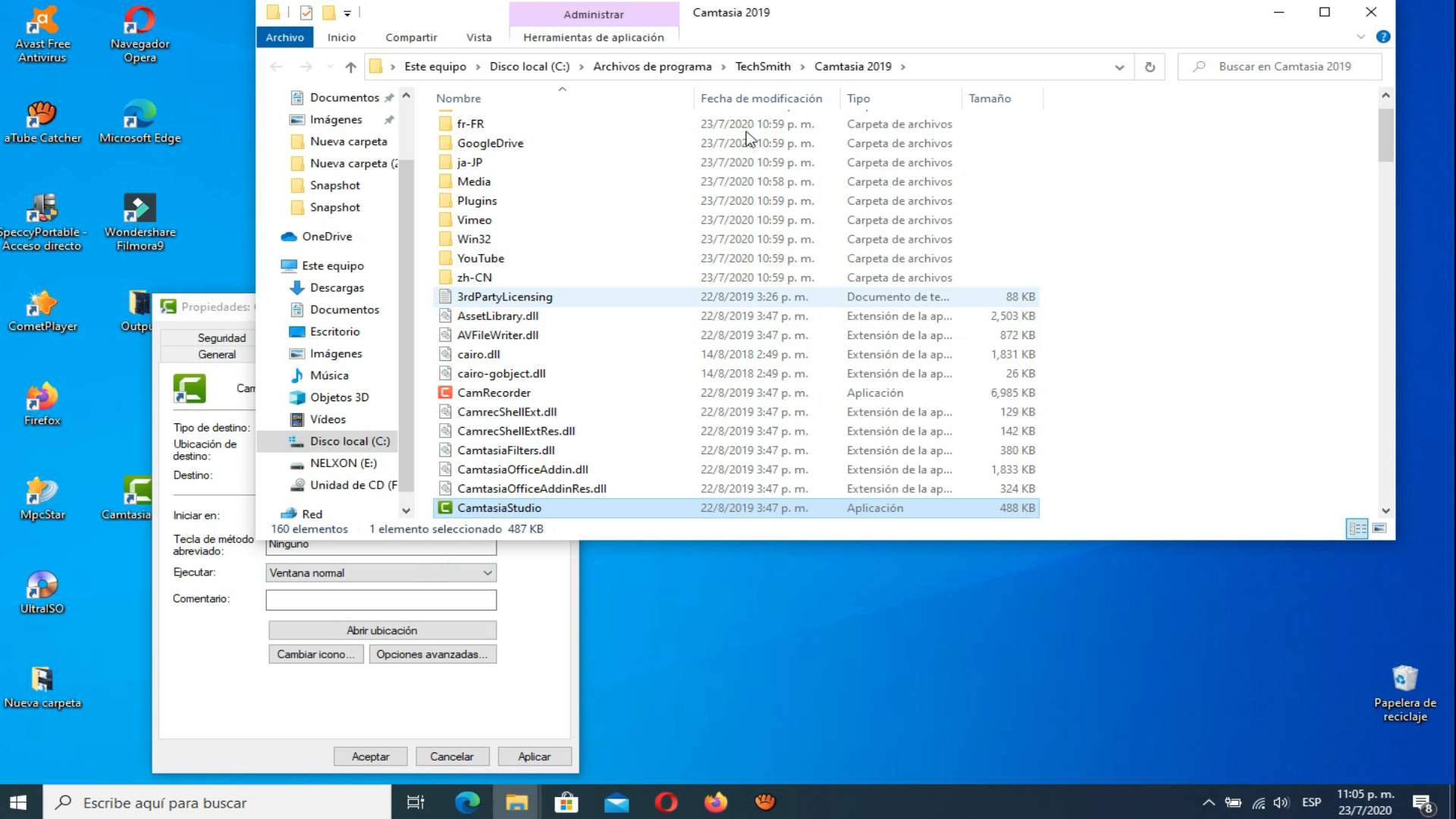
Task: Click the volume icon in system tray
Action: point(1282,802)
